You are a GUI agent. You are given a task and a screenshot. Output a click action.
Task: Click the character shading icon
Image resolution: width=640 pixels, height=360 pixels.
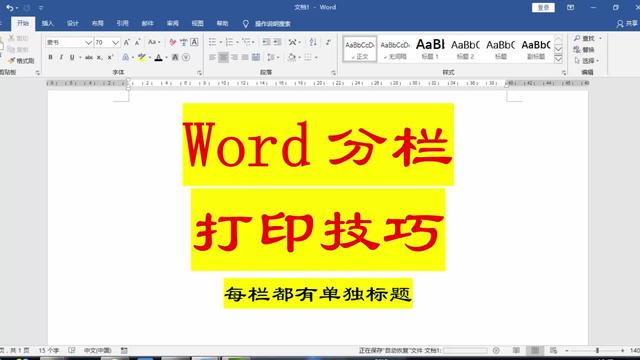click(175, 58)
